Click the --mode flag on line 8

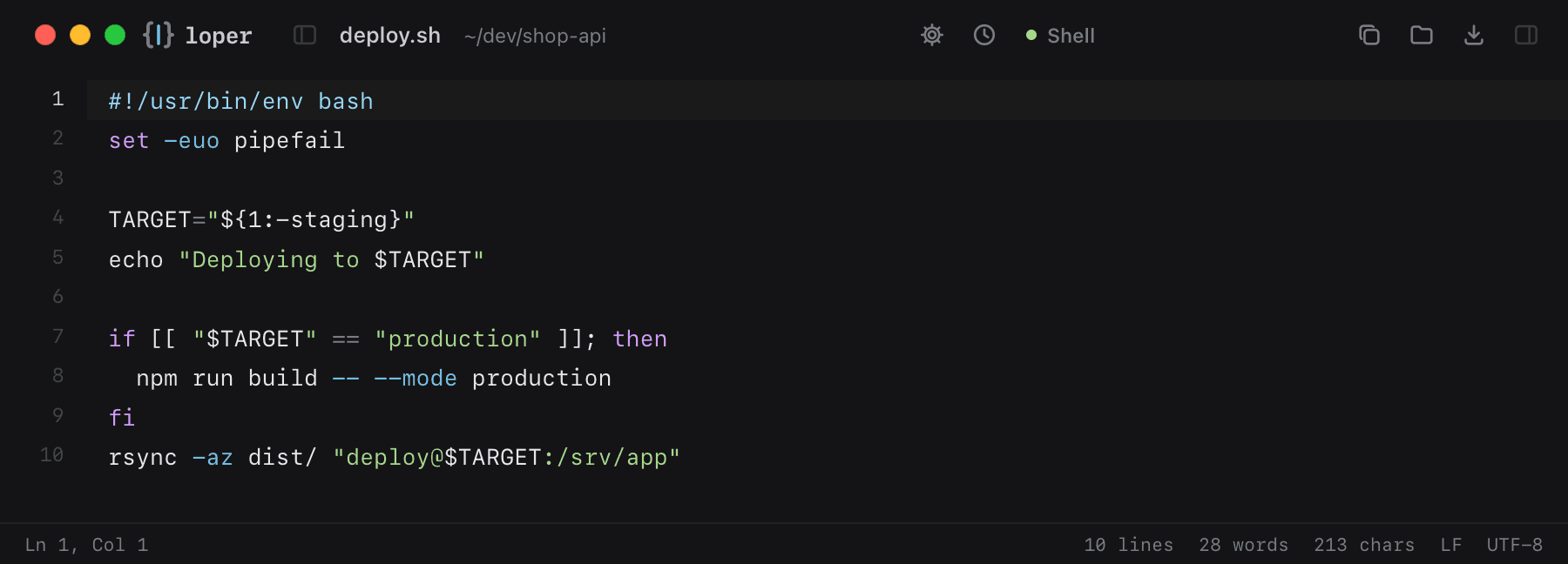[416, 378]
